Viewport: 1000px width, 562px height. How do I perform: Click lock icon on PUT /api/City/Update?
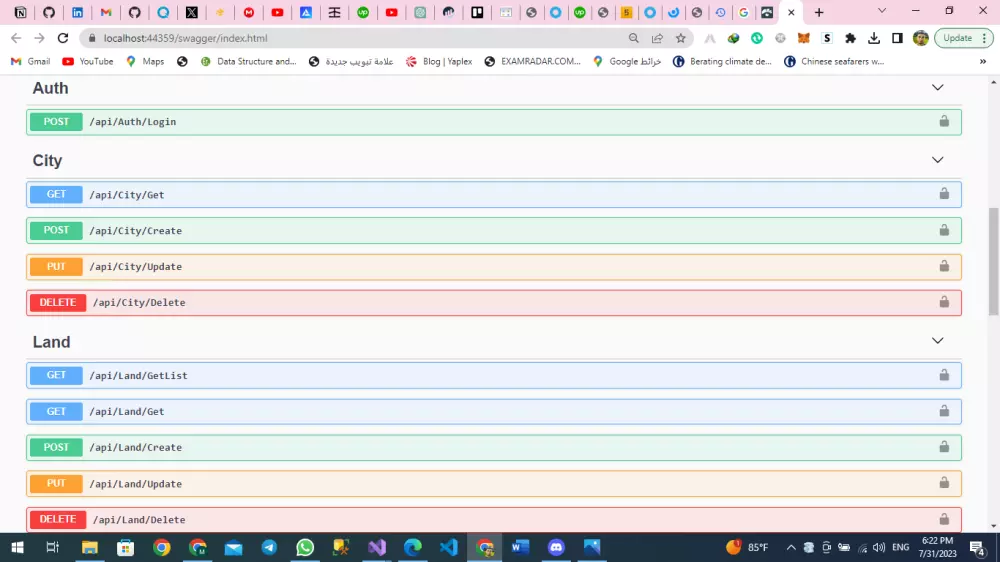click(x=944, y=266)
